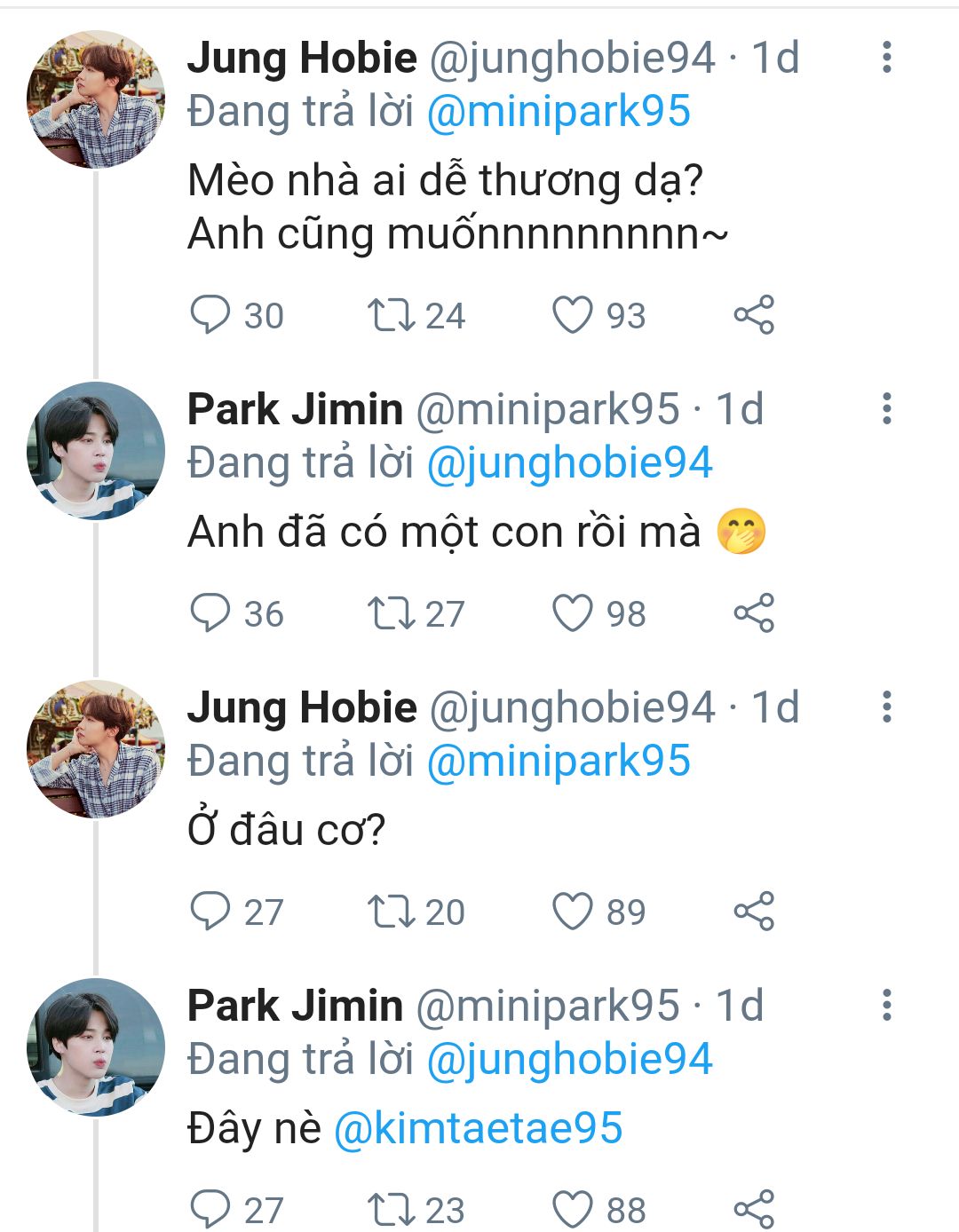Open @minipark95 link in the first tweet
Viewport: 959px width, 1232px height.
[x=559, y=113]
